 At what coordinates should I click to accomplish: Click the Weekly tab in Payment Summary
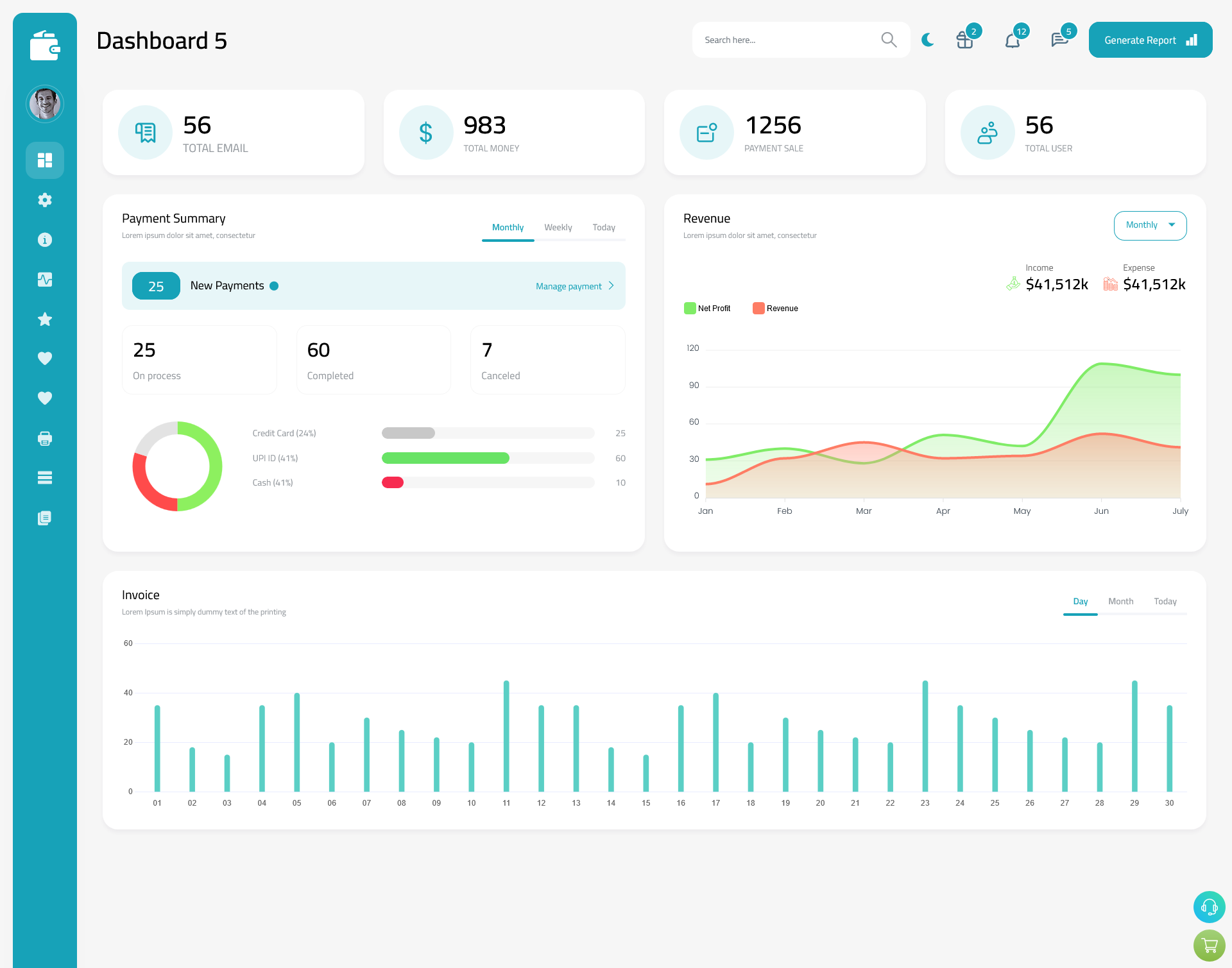(557, 227)
